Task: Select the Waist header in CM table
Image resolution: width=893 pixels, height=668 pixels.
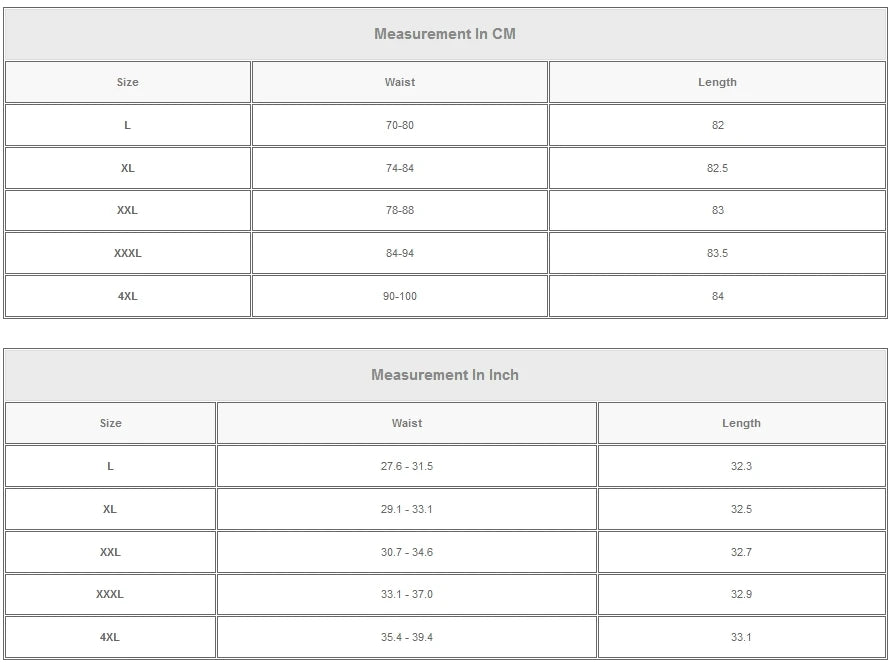Action: [400, 82]
